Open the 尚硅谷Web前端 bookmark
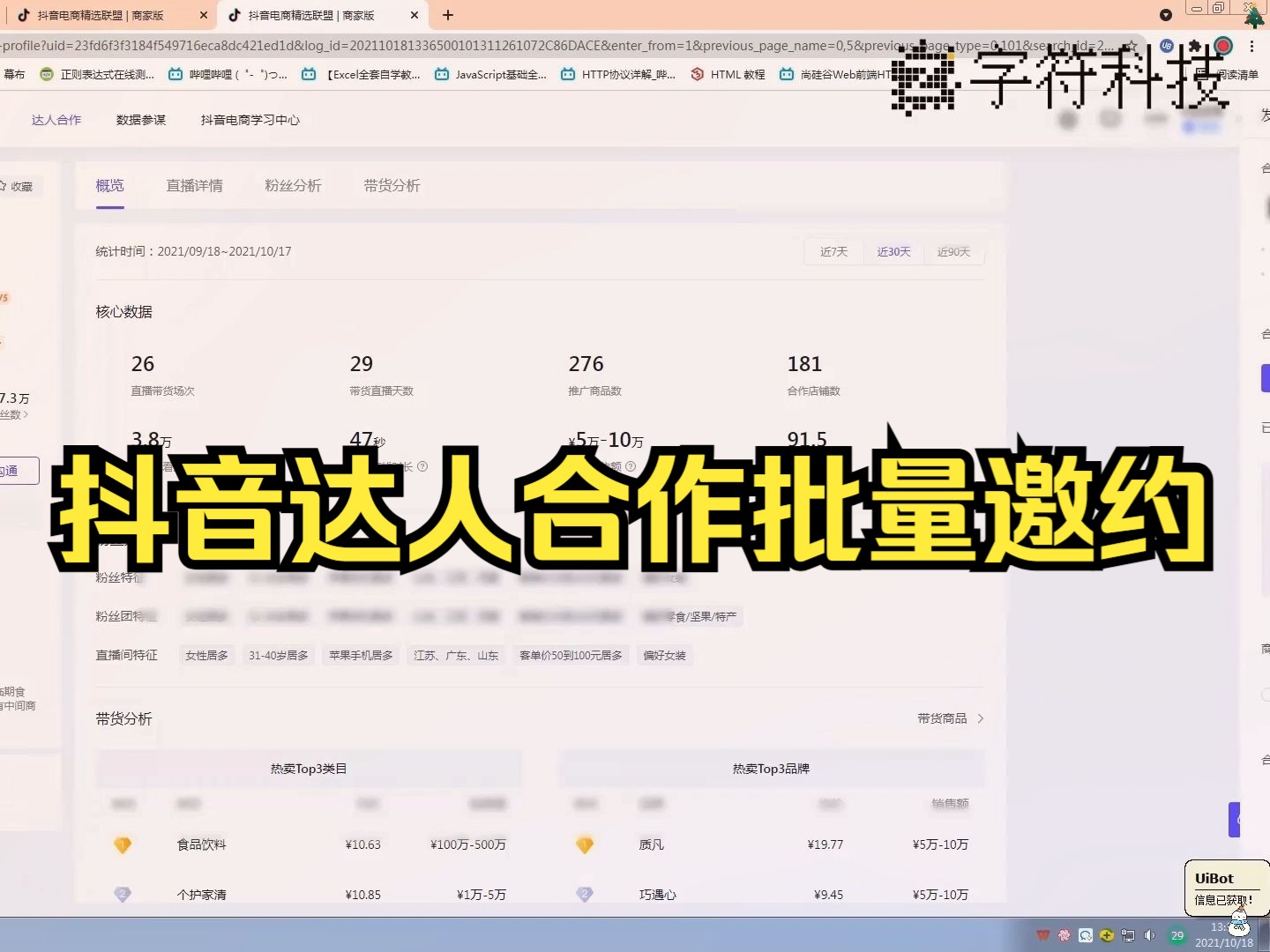Image resolution: width=1270 pixels, height=952 pixels. coord(835,74)
